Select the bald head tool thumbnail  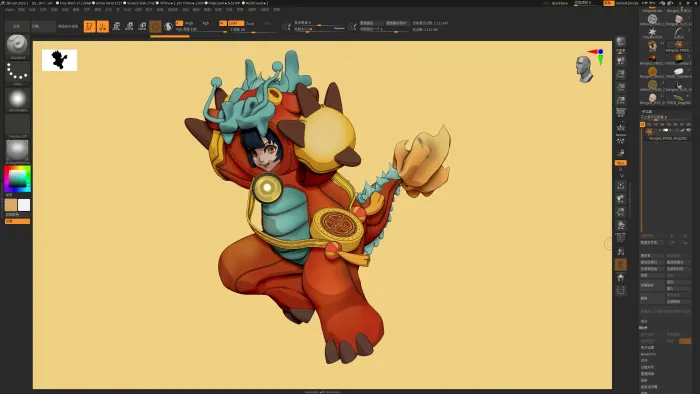[x=652, y=98]
